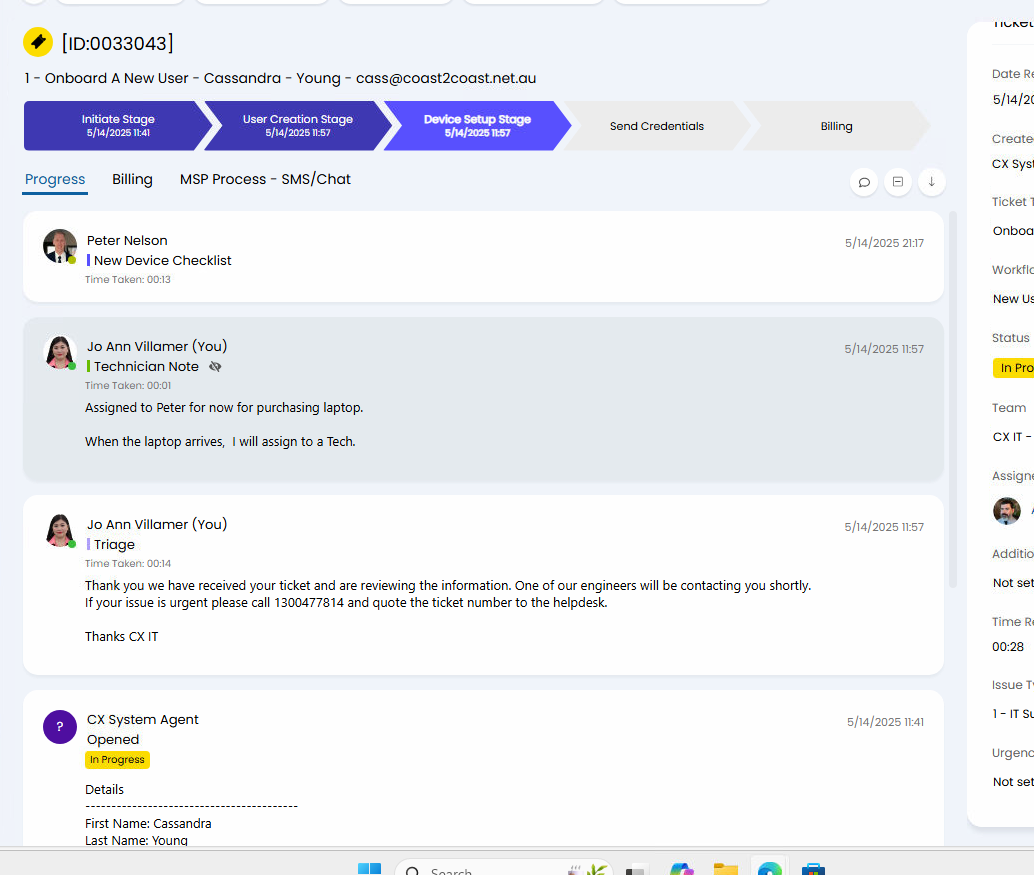Viewport: 1034px width, 875px height.
Task: Click Time Taken: 00:13
Action: tap(128, 280)
